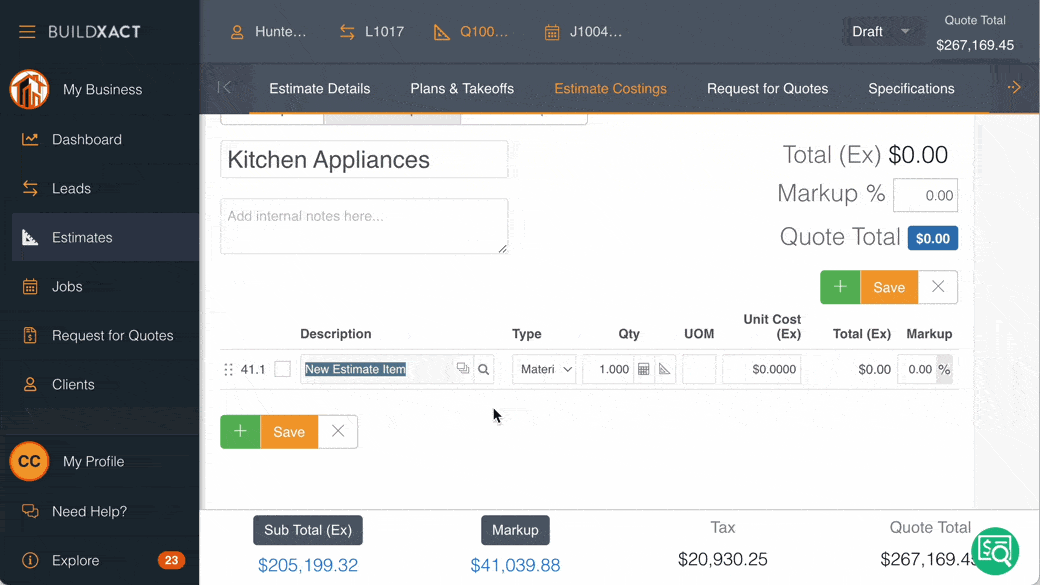This screenshot has height=585, width=1040.
Task: Open Request for Quotes in the sidebar
Action: (x=112, y=335)
